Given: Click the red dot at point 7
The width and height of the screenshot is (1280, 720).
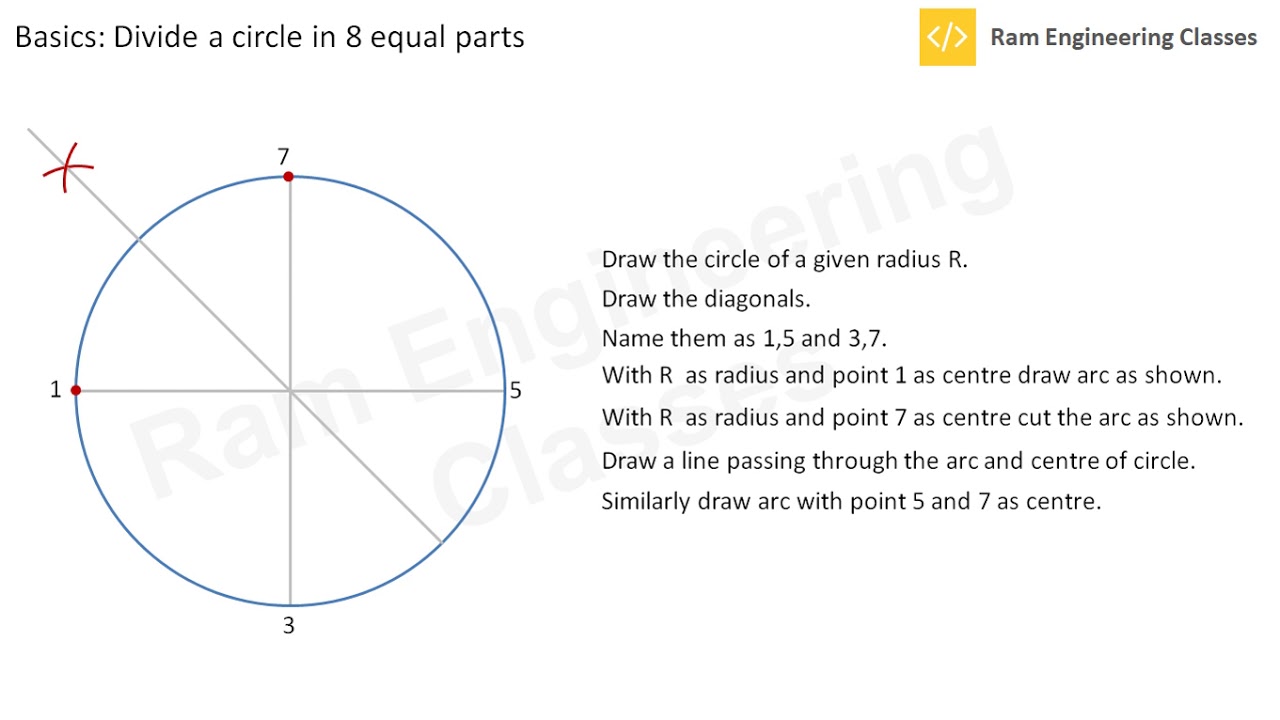Looking at the screenshot, I should click(x=288, y=177).
